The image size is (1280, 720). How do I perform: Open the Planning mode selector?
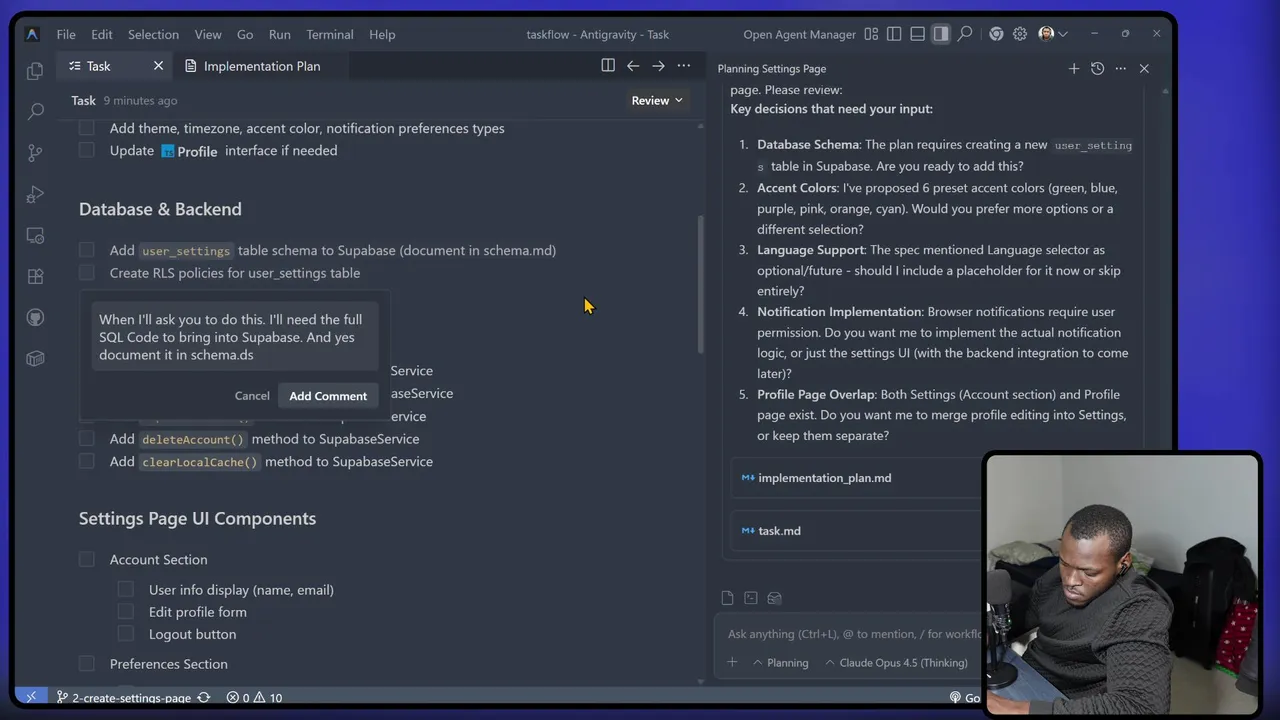coord(780,662)
